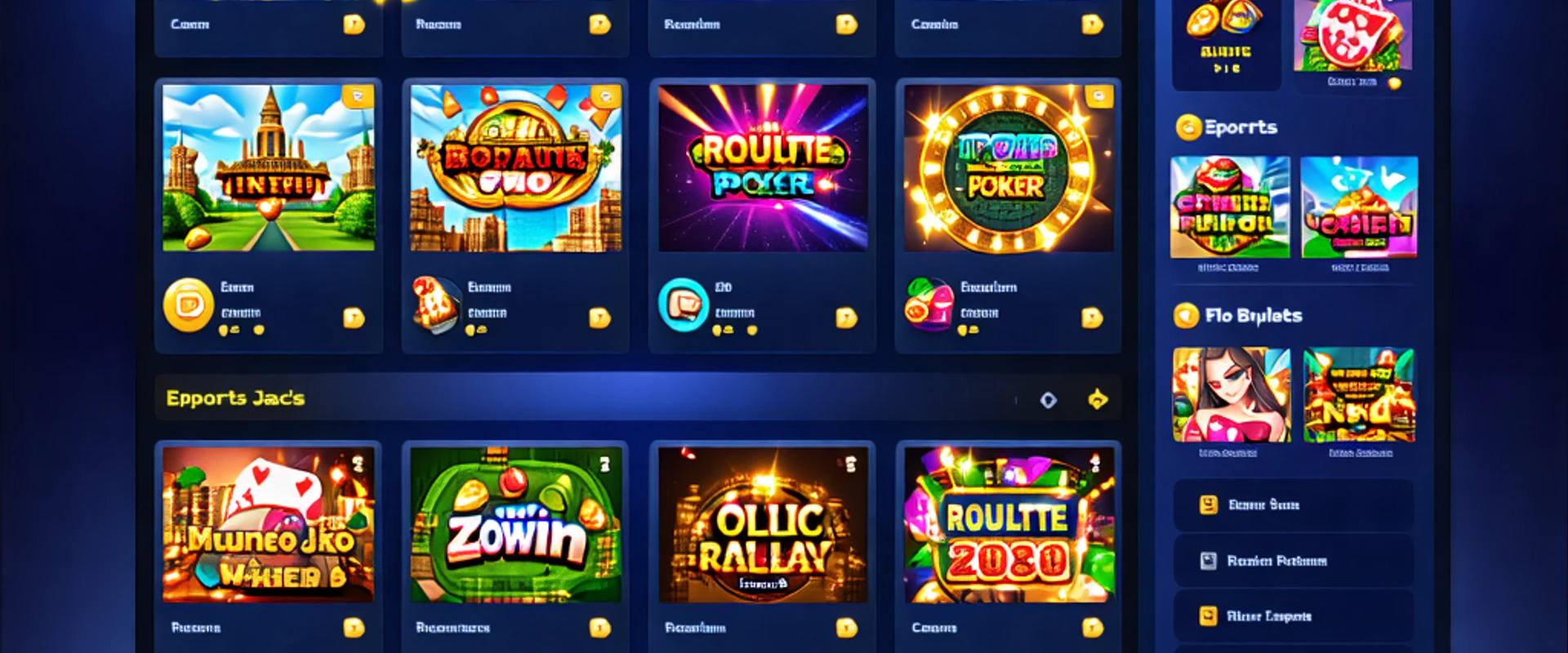The height and width of the screenshot is (653, 1568).
Task: Click yellow button under Roulite Poker card
Action: click(846, 318)
